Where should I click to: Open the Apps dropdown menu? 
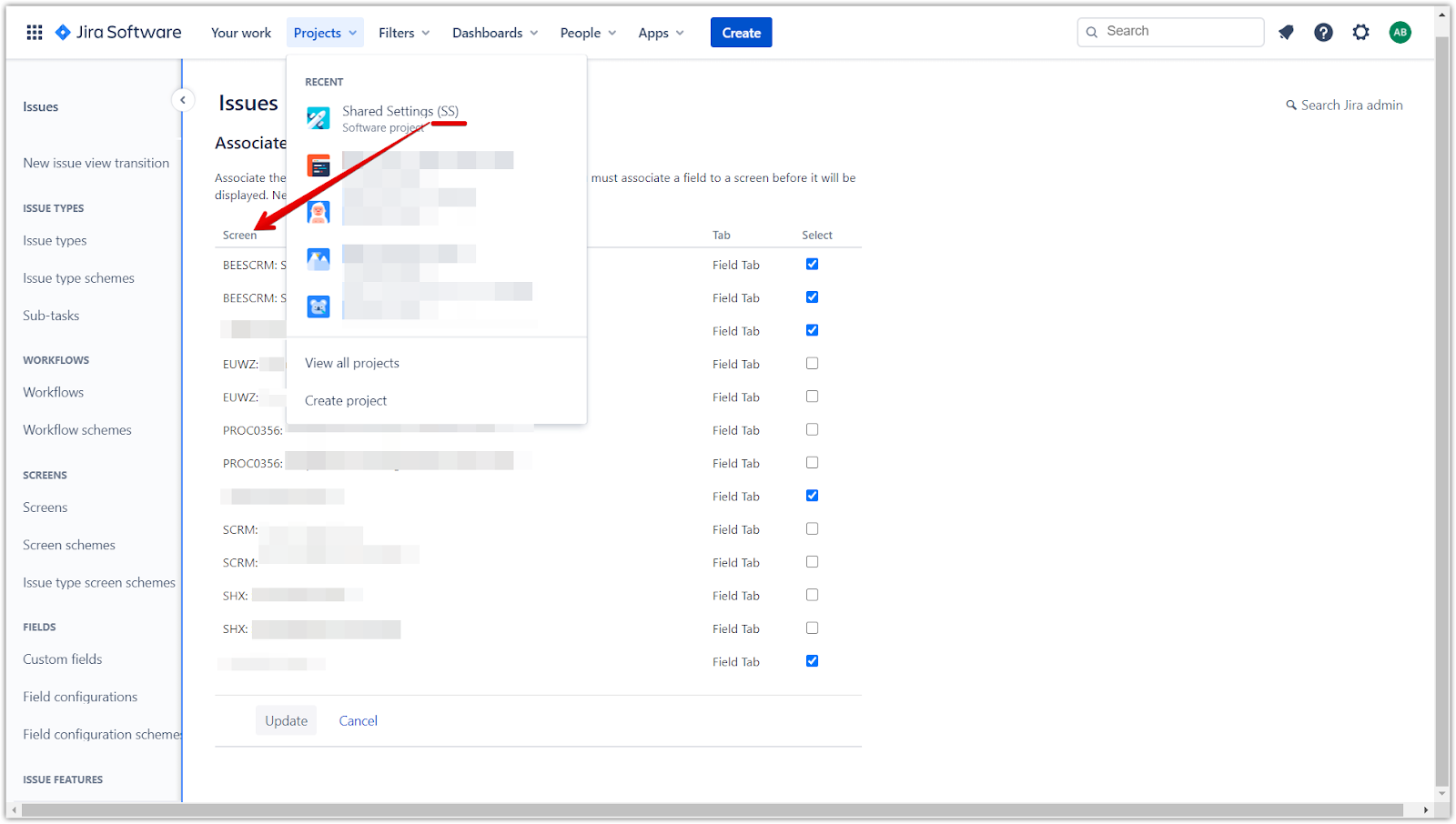coord(661,33)
